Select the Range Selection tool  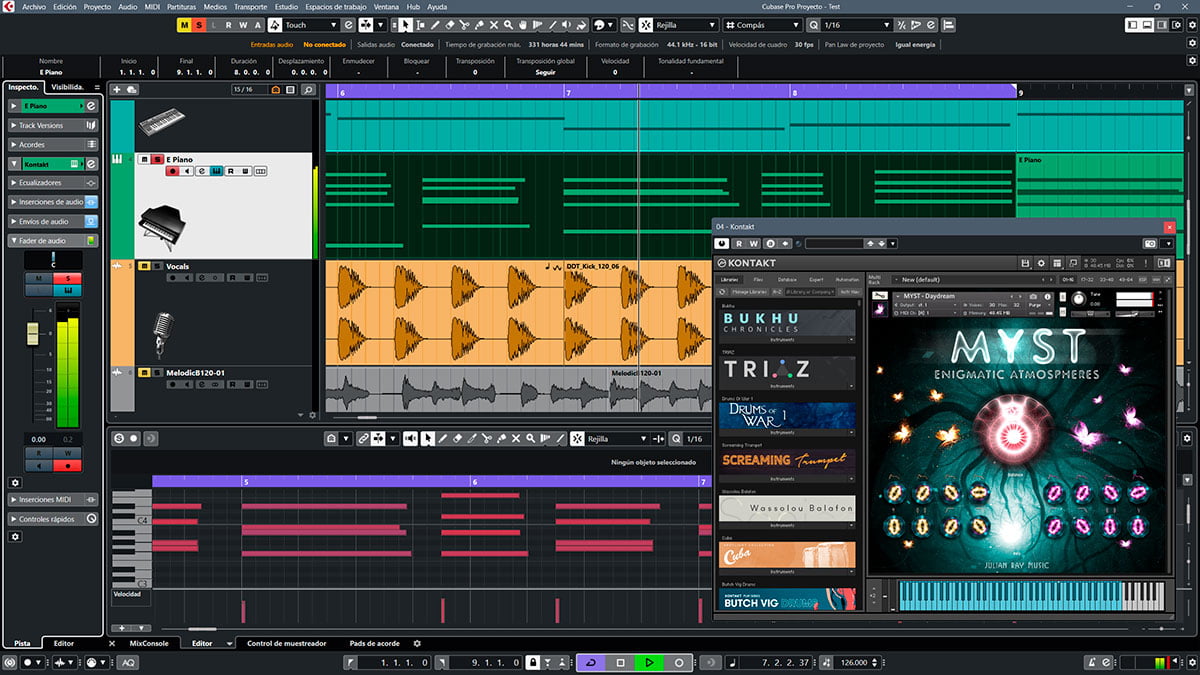[x=422, y=24]
